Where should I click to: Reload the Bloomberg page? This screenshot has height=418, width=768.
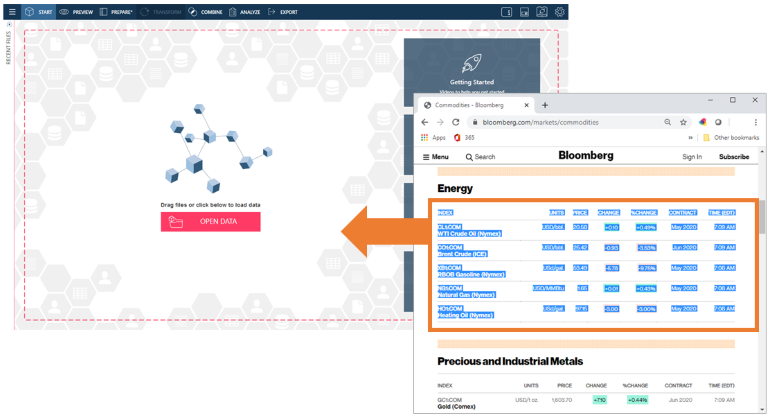click(x=456, y=122)
